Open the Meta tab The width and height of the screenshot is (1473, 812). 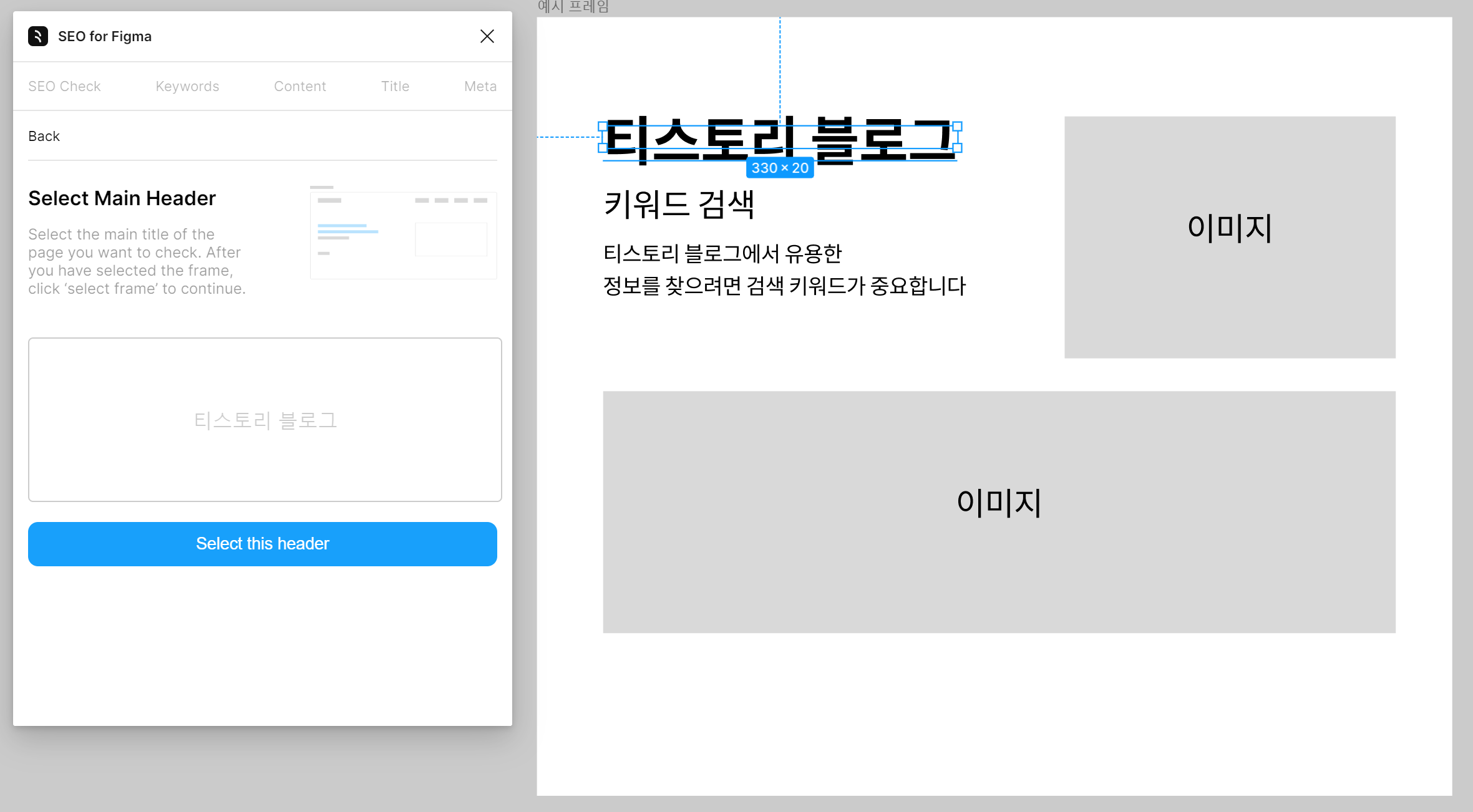(x=480, y=86)
